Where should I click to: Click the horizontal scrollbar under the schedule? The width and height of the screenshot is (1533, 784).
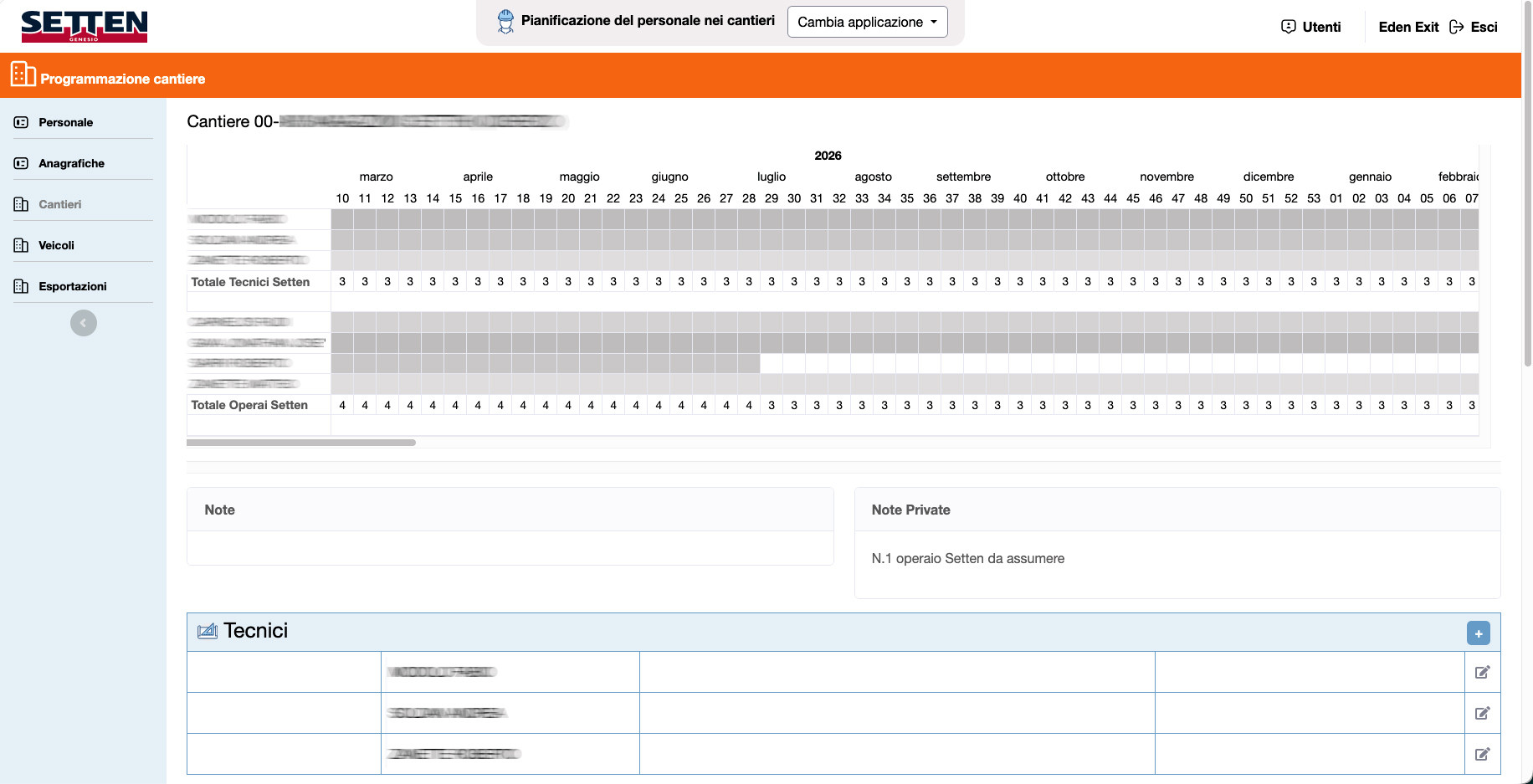[301, 443]
